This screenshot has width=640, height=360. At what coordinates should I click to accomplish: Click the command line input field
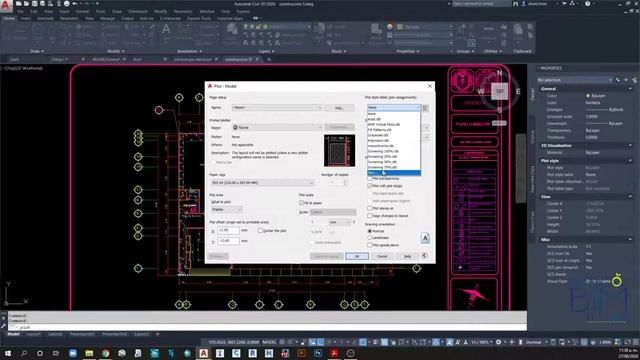pyautogui.click(x=267, y=327)
